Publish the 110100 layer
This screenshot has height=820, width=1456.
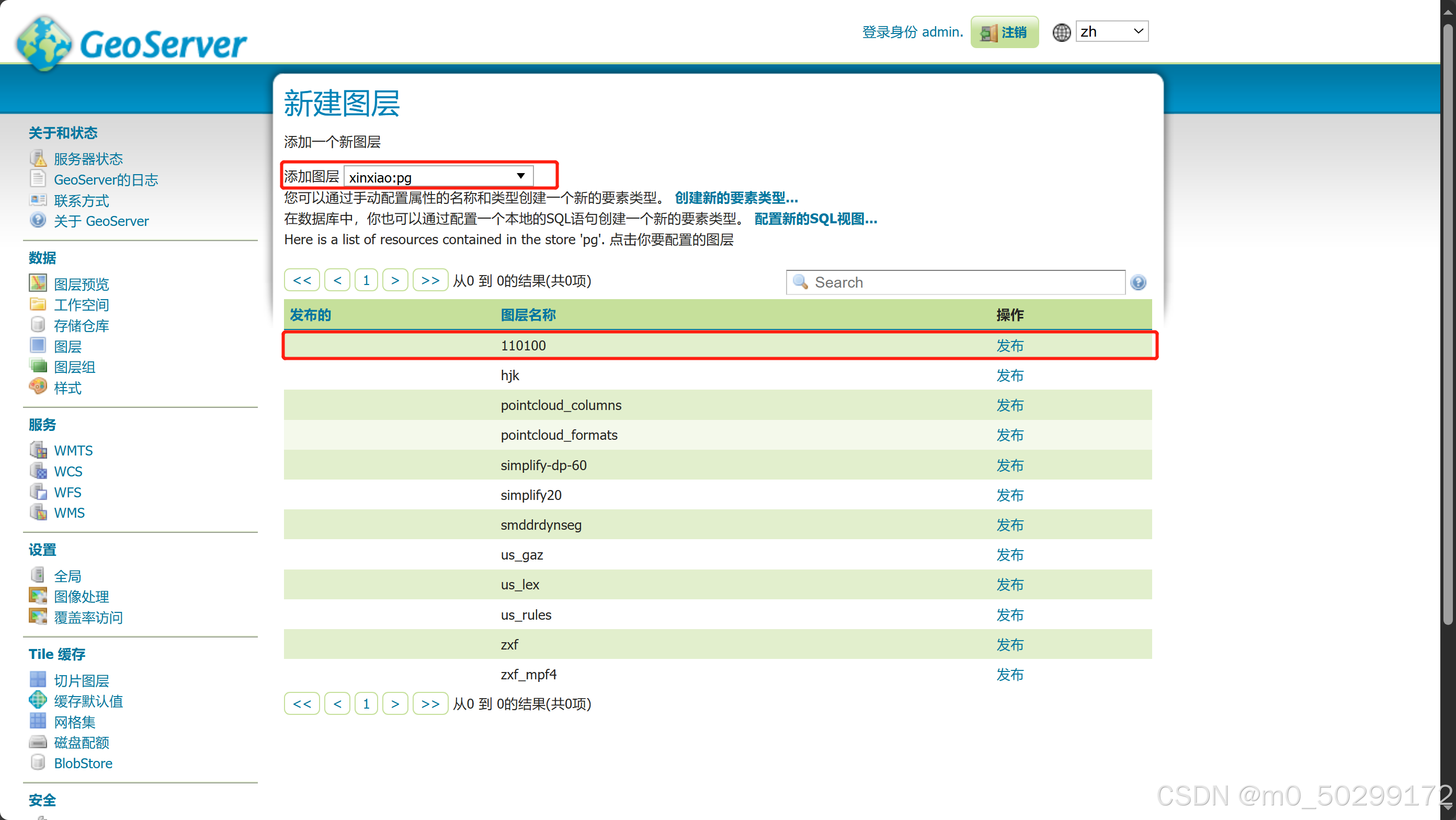click(x=1009, y=345)
